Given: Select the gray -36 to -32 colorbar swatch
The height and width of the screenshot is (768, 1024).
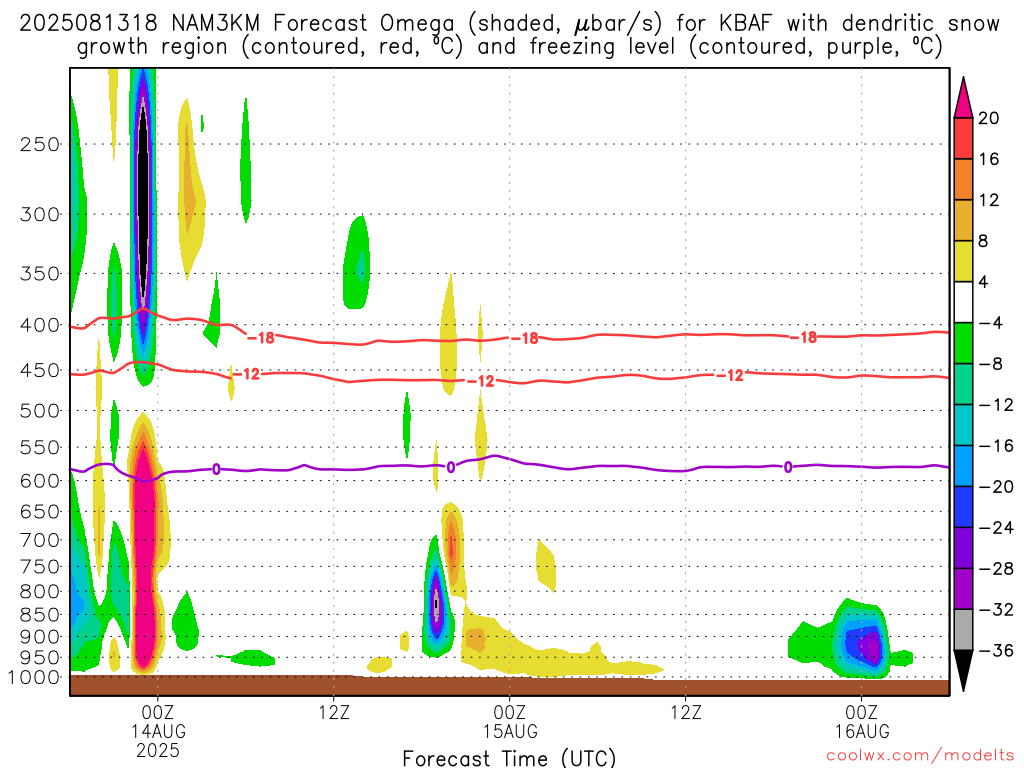Looking at the screenshot, I should (x=963, y=630).
